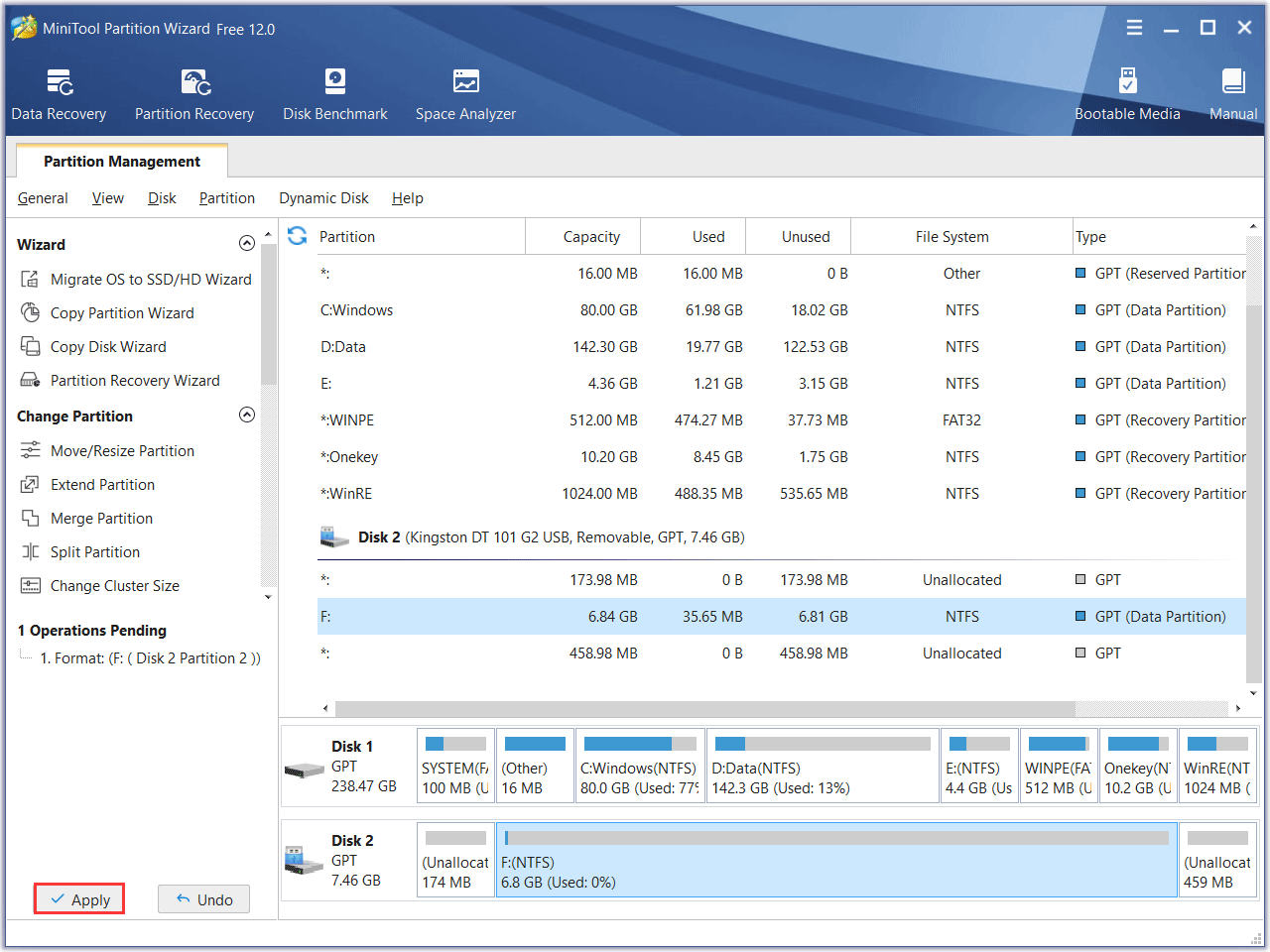Refresh the partition list using the refresh icon
The image size is (1270, 952).
(x=297, y=236)
